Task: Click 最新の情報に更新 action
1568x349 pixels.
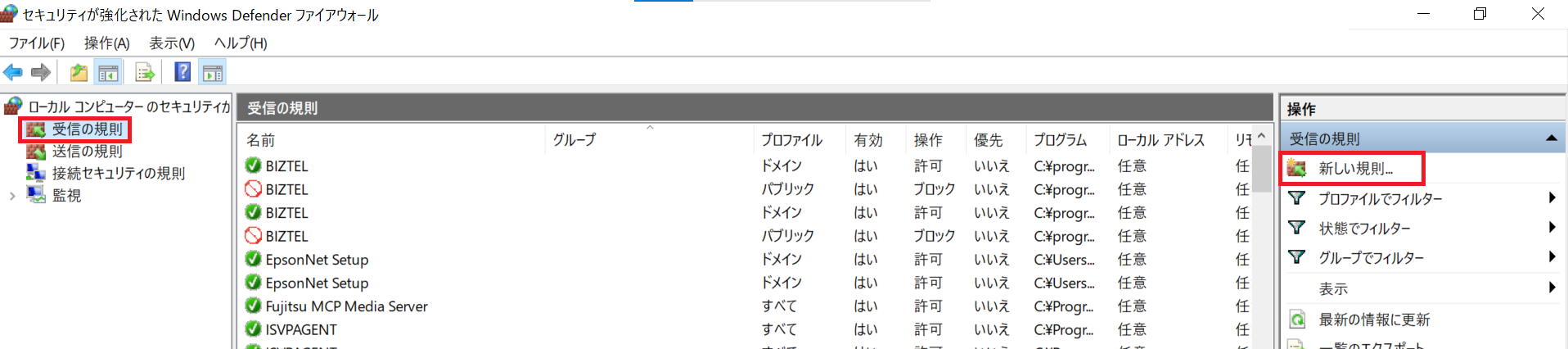Action: (x=1374, y=320)
